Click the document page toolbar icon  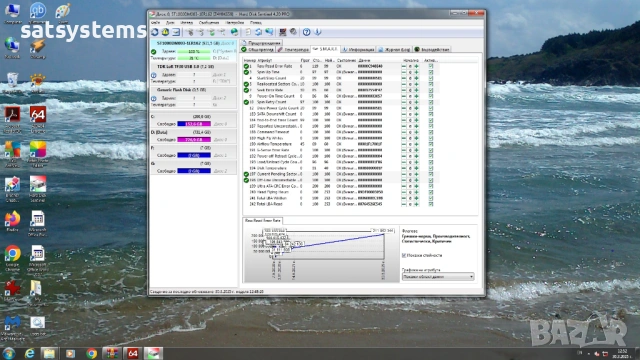248,32
